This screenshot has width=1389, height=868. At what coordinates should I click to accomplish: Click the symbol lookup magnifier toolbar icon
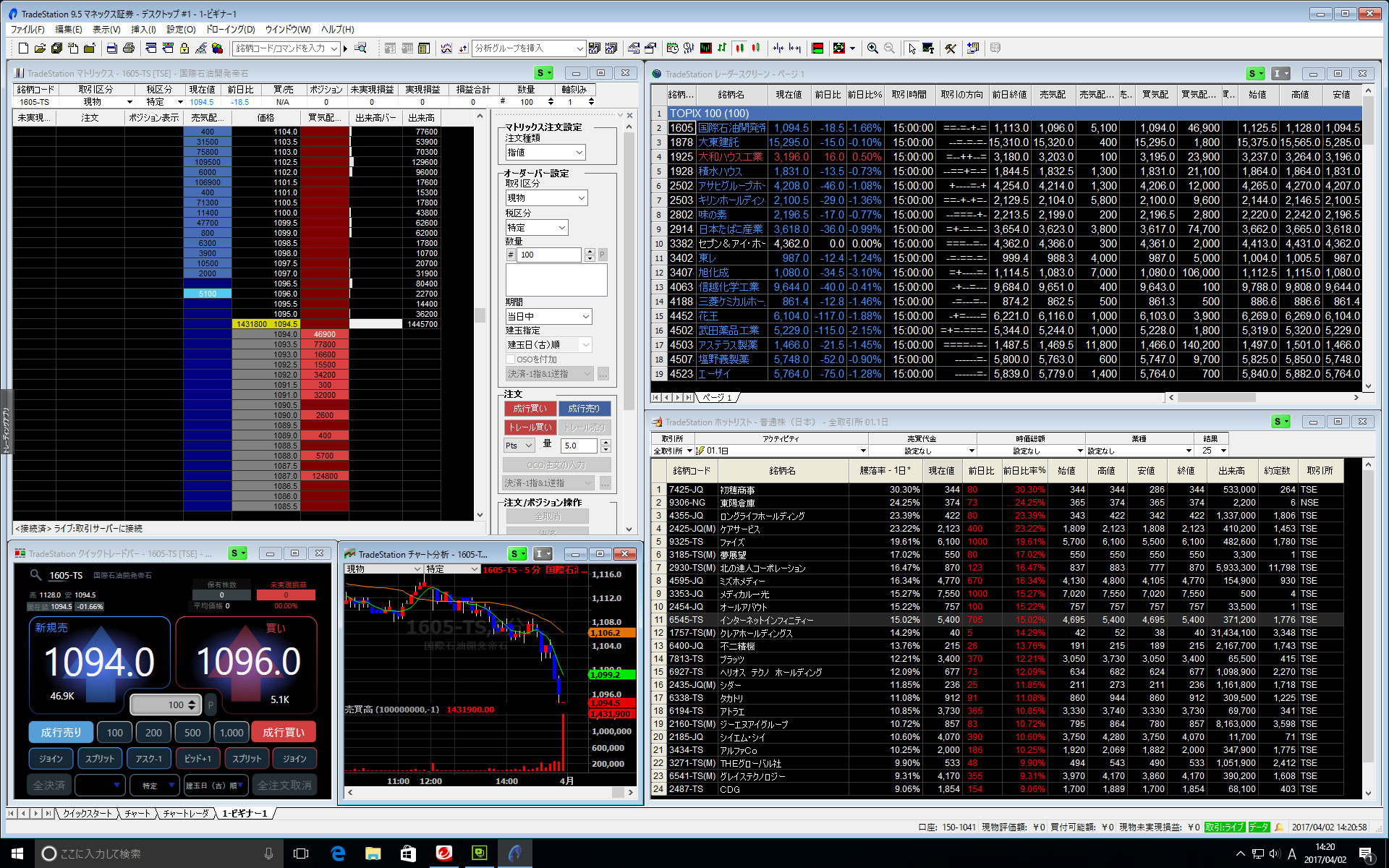pyautogui.click(x=360, y=48)
